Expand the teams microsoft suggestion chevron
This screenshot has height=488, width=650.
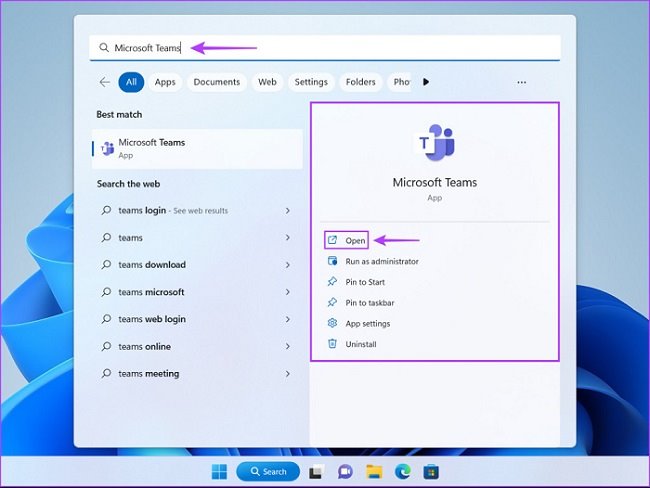[x=287, y=292]
